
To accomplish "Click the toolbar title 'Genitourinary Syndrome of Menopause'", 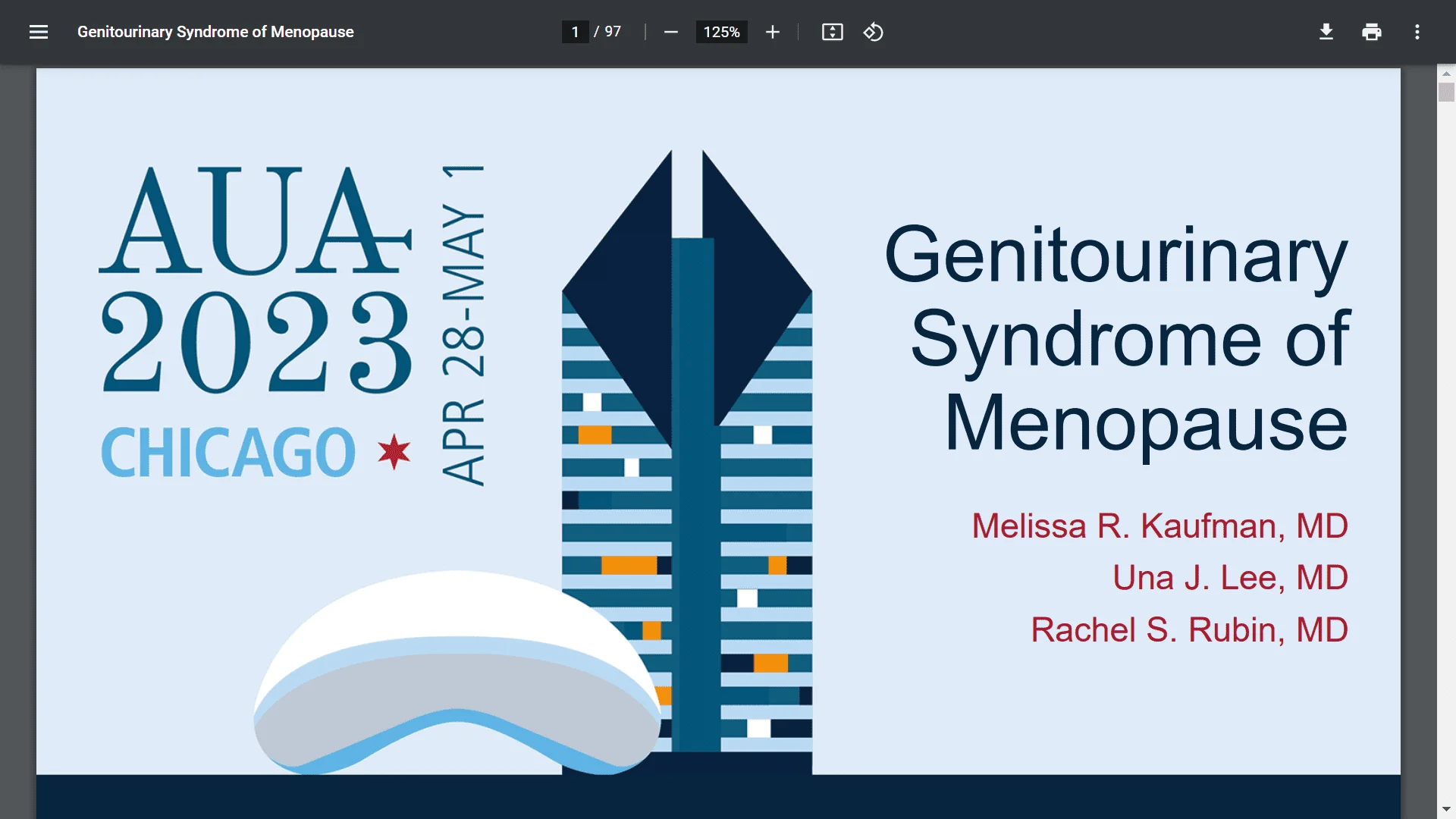I will click(x=215, y=32).
